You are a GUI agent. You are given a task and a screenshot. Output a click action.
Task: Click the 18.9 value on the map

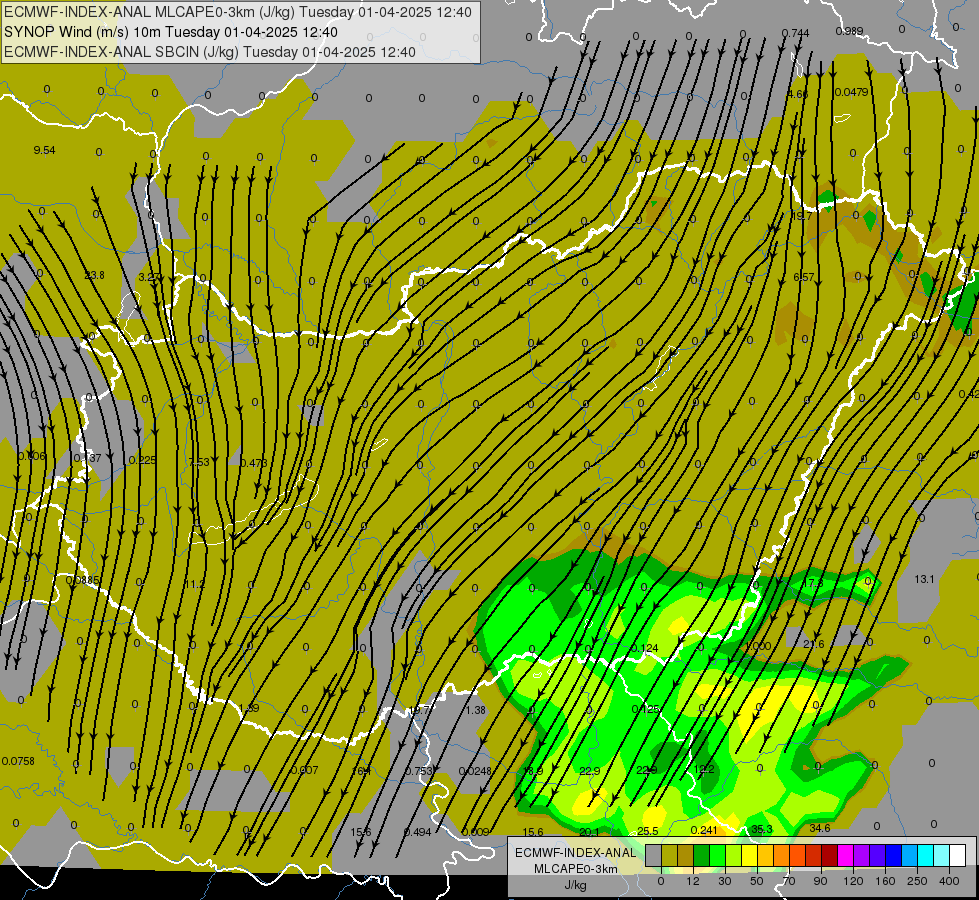pos(533,771)
